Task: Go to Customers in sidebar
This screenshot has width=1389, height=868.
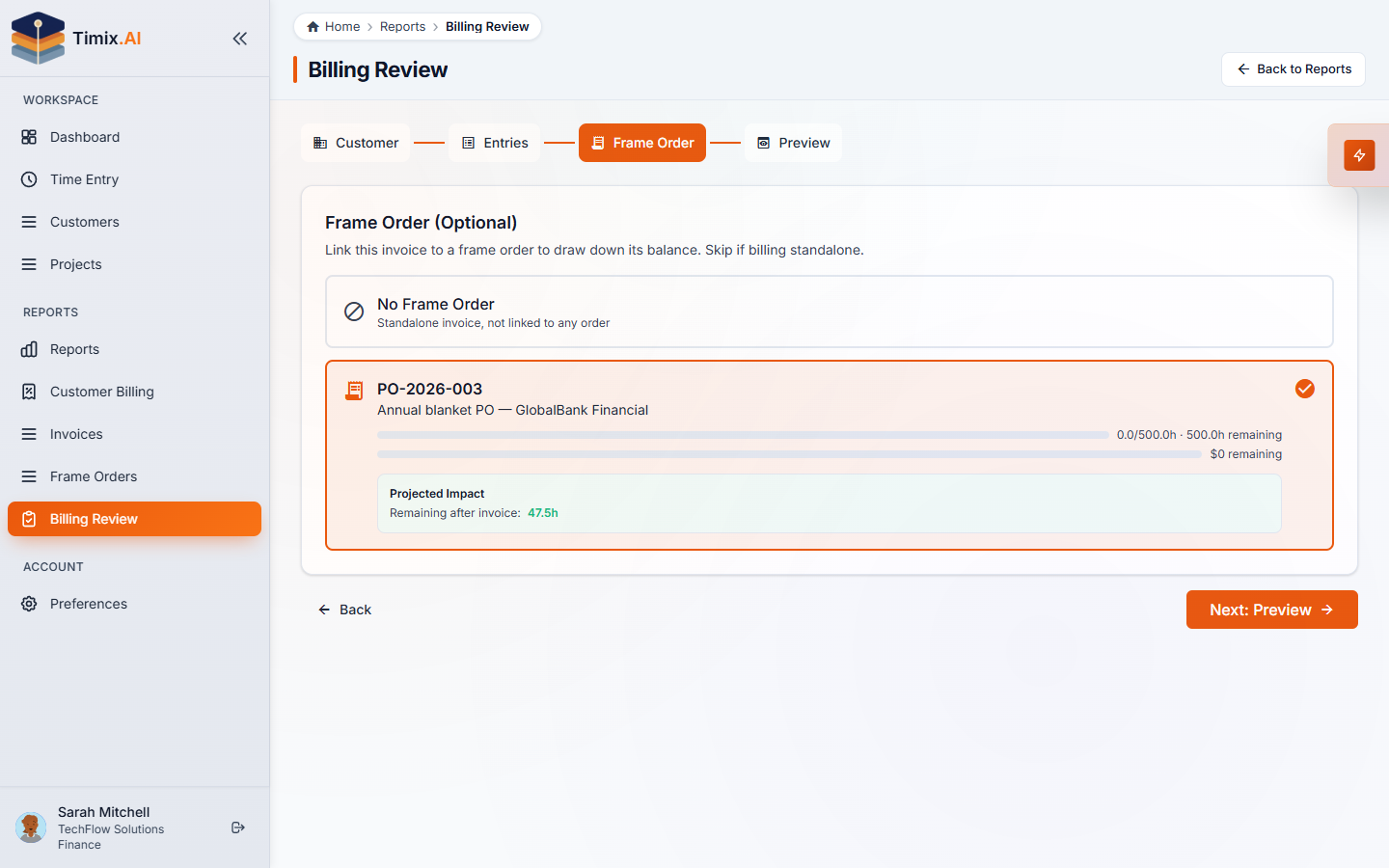Action: [x=134, y=222]
